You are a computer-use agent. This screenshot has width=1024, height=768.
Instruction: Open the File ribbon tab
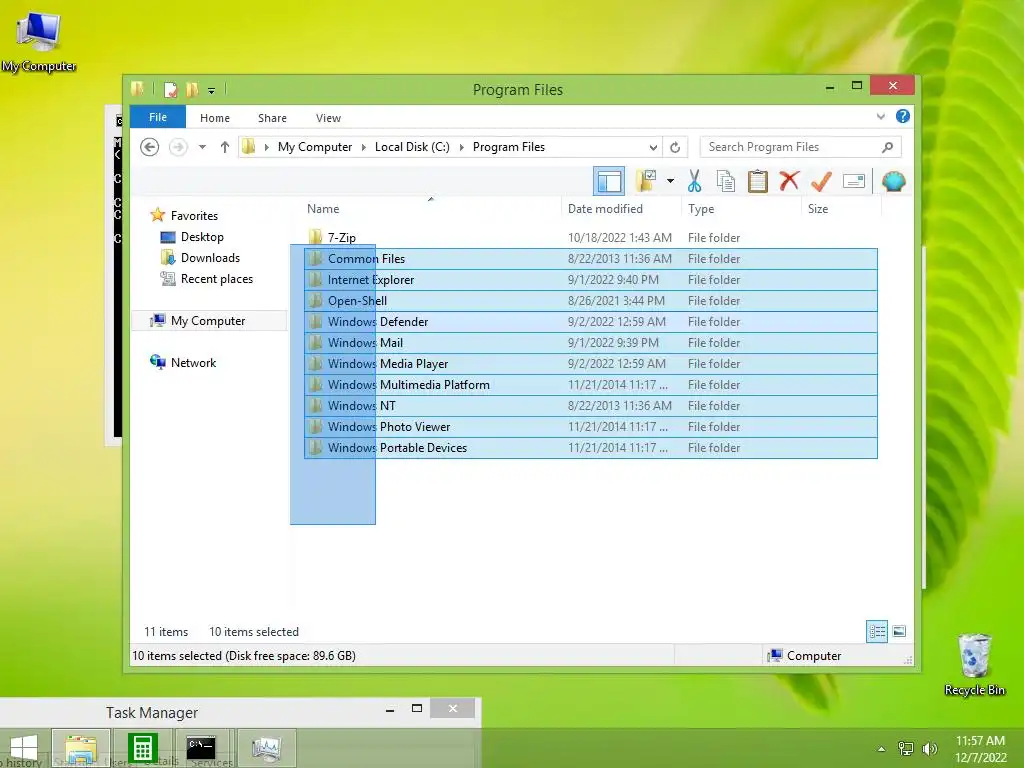(x=158, y=117)
